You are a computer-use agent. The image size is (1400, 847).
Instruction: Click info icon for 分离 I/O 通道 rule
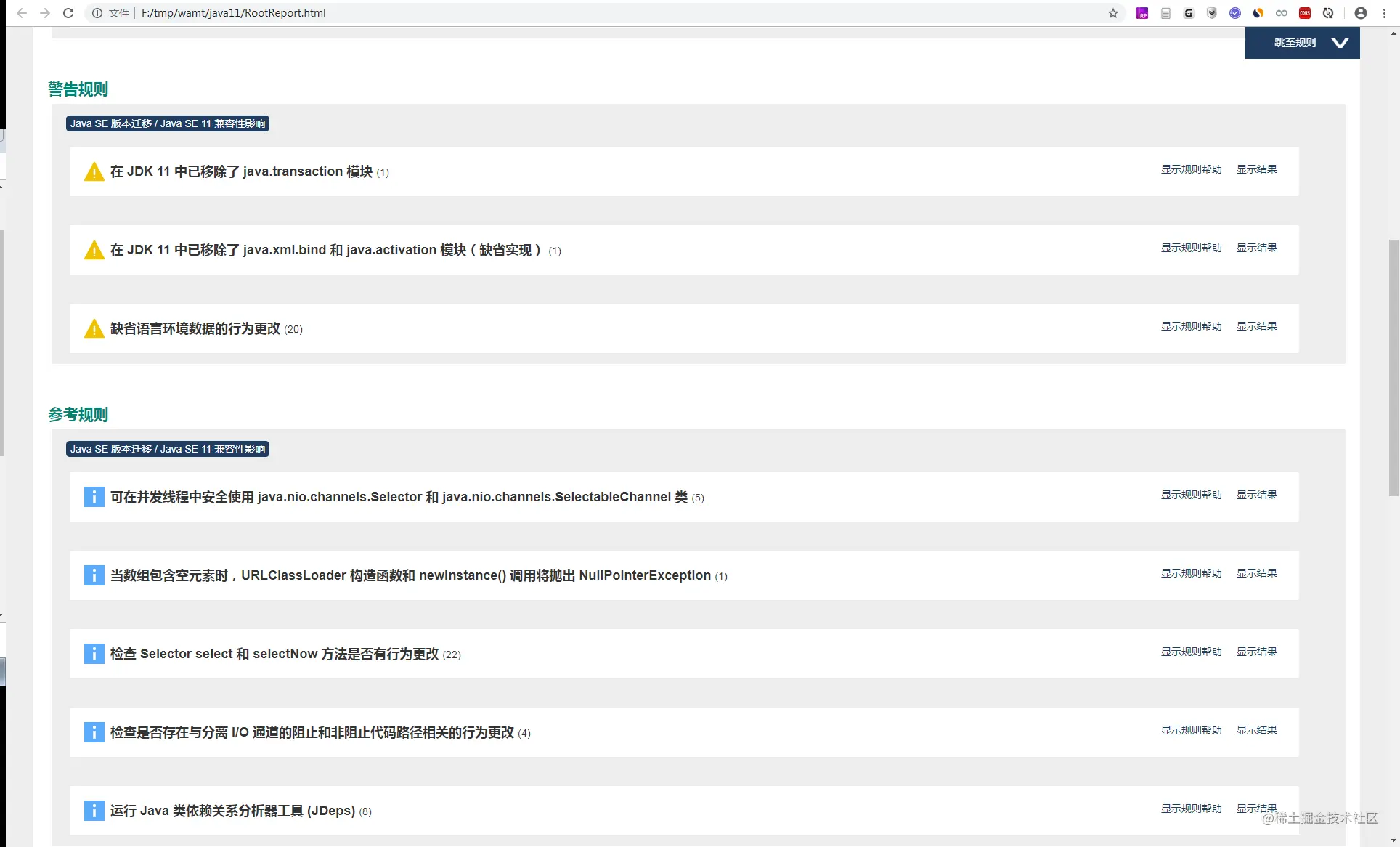(x=94, y=732)
